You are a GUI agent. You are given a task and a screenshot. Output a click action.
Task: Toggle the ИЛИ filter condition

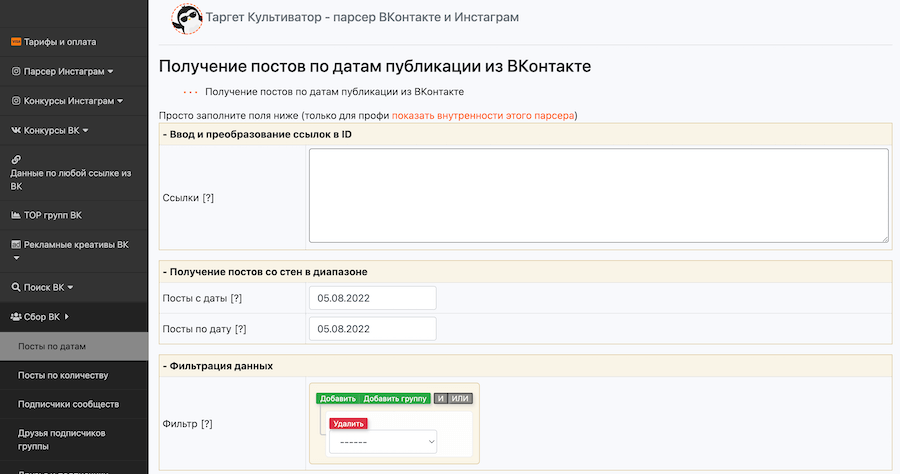pyautogui.click(x=460, y=398)
